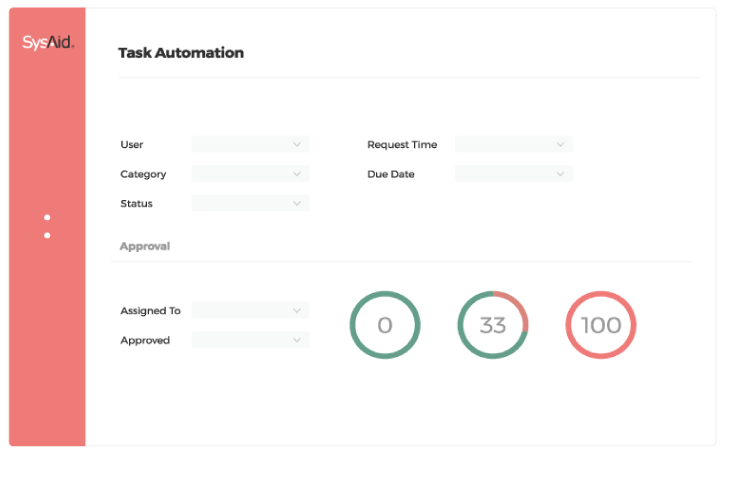Click the Category field label
Viewport: 730px width, 487px height.
[143, 174]
